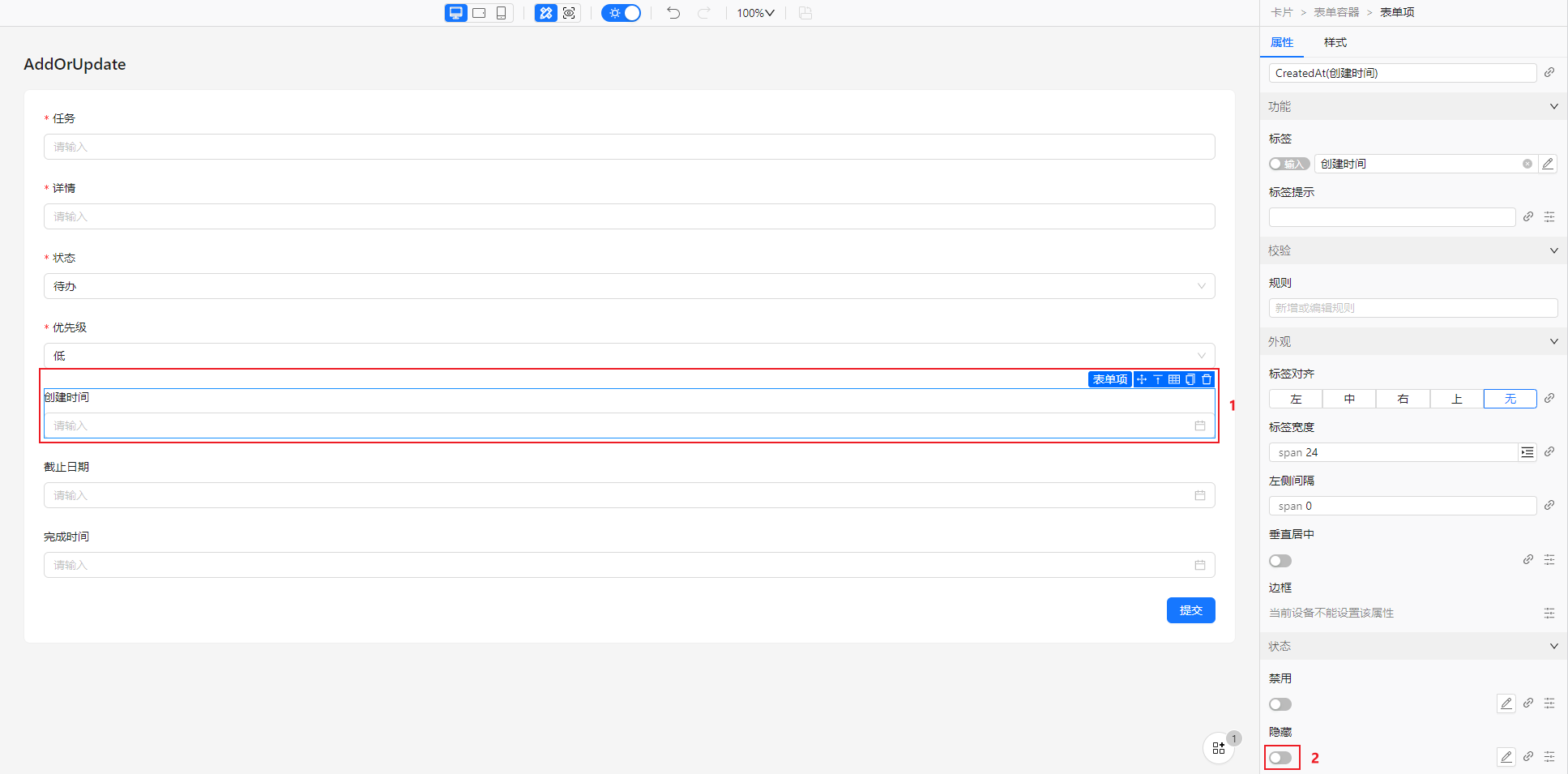The width and height of the screenshot is (1568, 774).
Task: Open calendar icon in 截止日期 field
Action: pyautogui.click(x=1199, y=495)
